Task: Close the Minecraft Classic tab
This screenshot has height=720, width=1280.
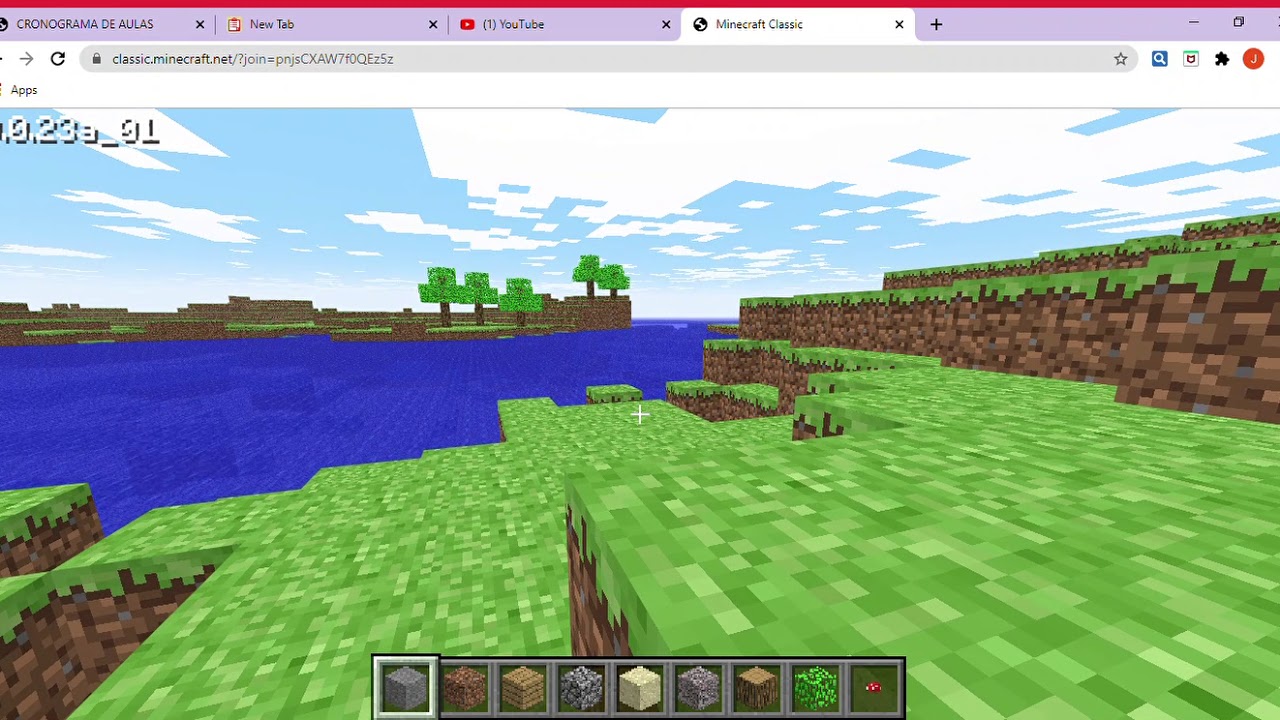Action: click(x=899, y=24)
